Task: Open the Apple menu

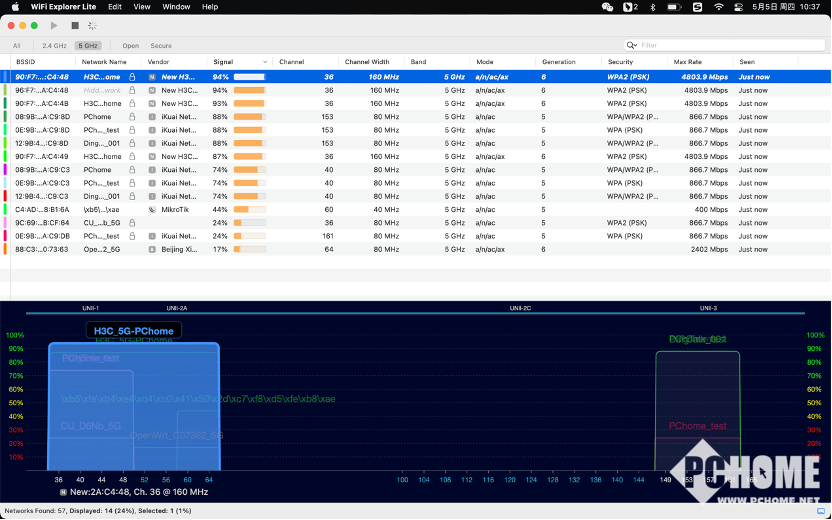Action: [x=15, y=7]
